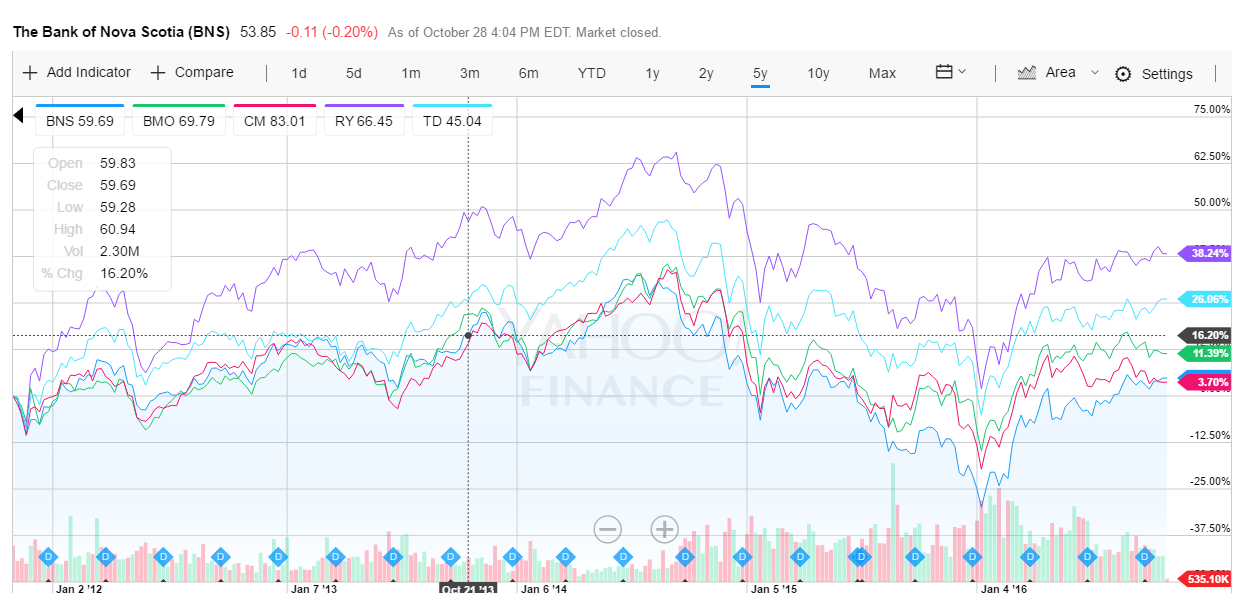Click the 53.85 stock price
Screen dimensions: 1239x593
tap(258, 32)
